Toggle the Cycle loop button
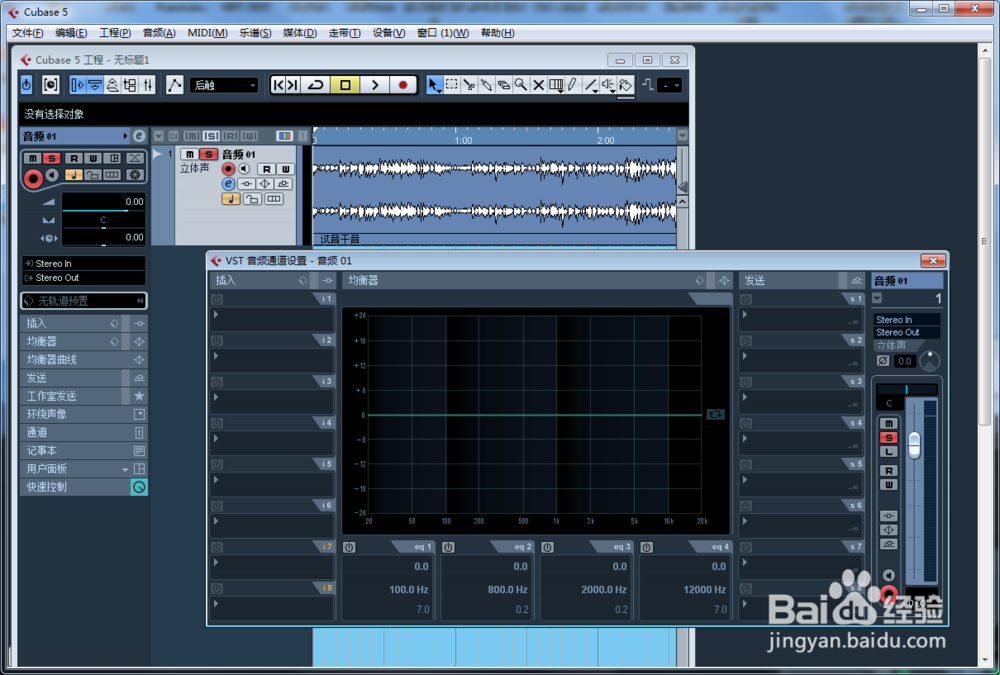 click(x=316, y=85)
